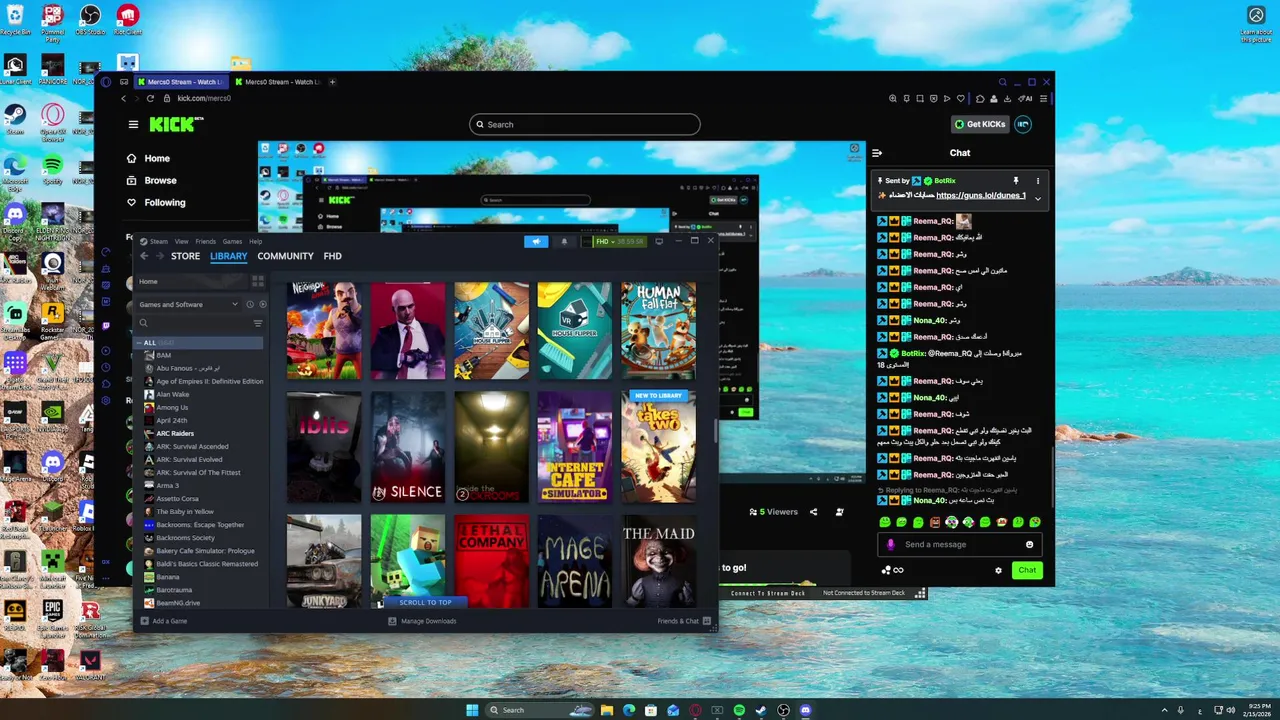Click the Kick Search field

tap(585, 124)
